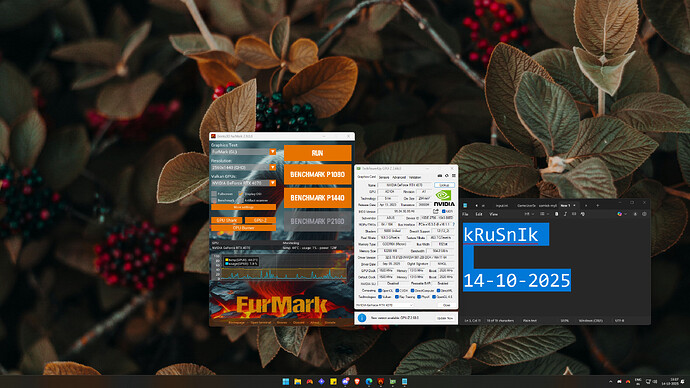
Task: Open File Explorer from the taskbar
Action: coord(297,381)
